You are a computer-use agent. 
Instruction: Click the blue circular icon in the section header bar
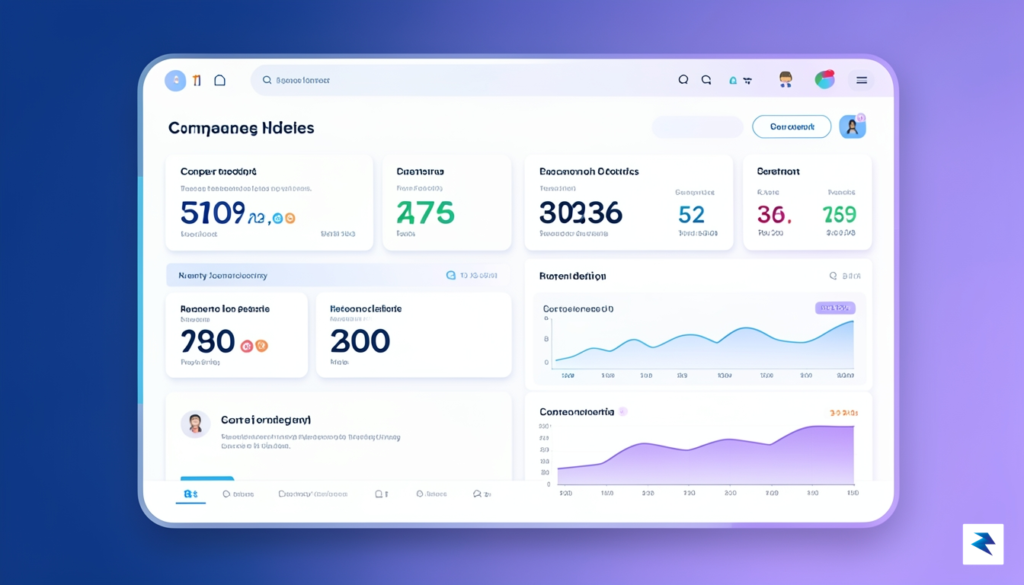(451, 276)
